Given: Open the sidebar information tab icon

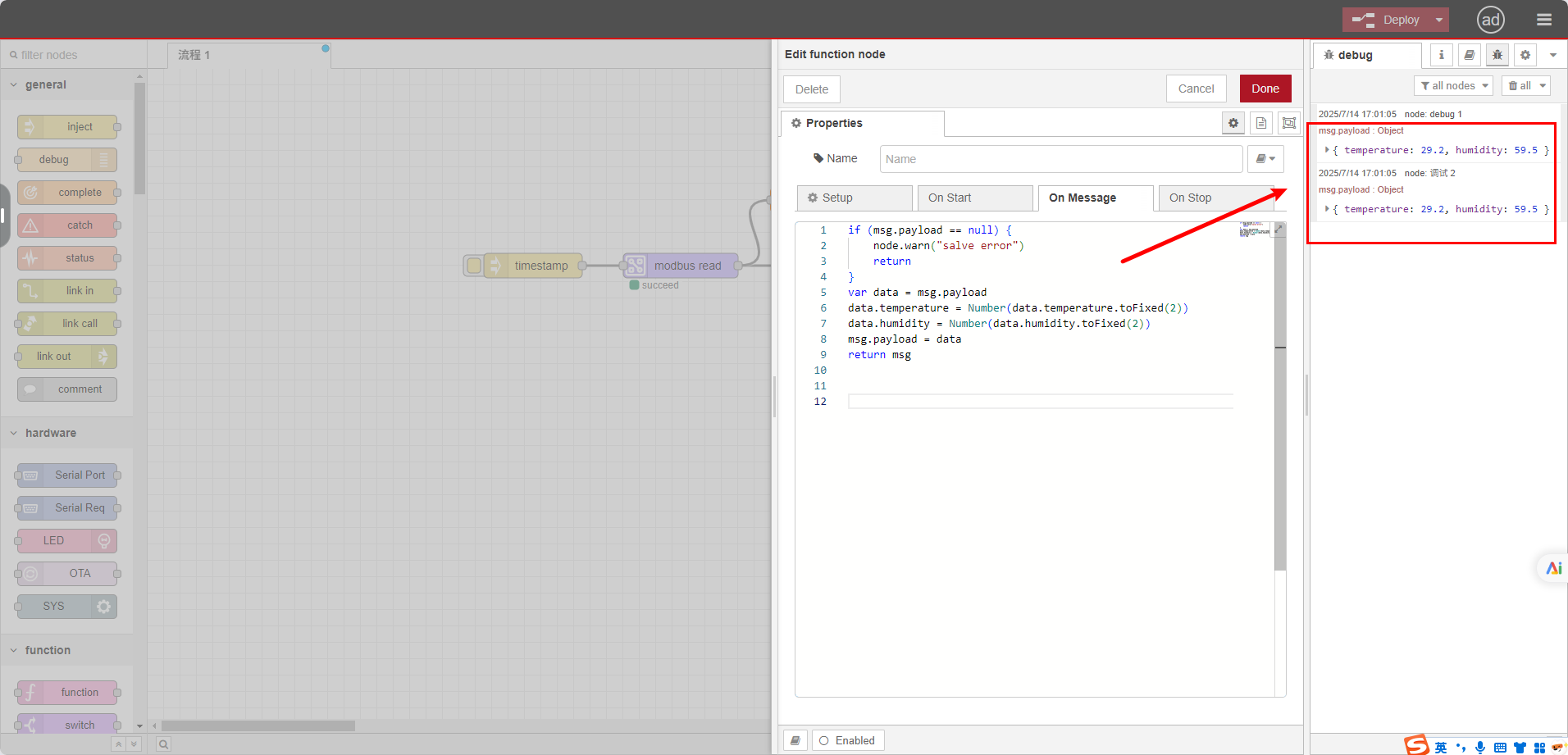Looking at the screenshot, I should (1442, 55).
